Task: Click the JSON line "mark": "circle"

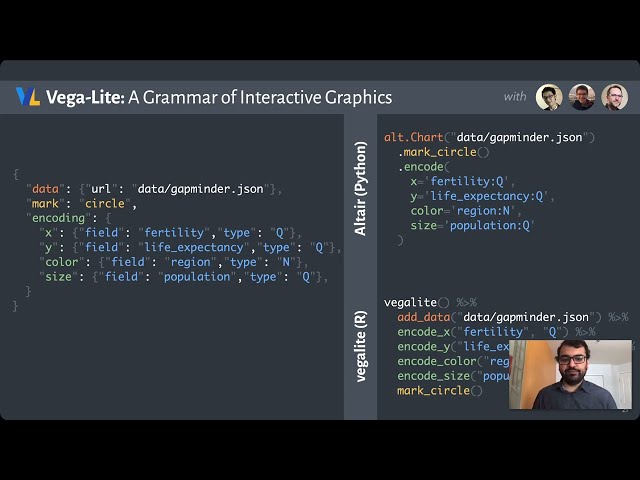Action: click(x=82, y=204)
